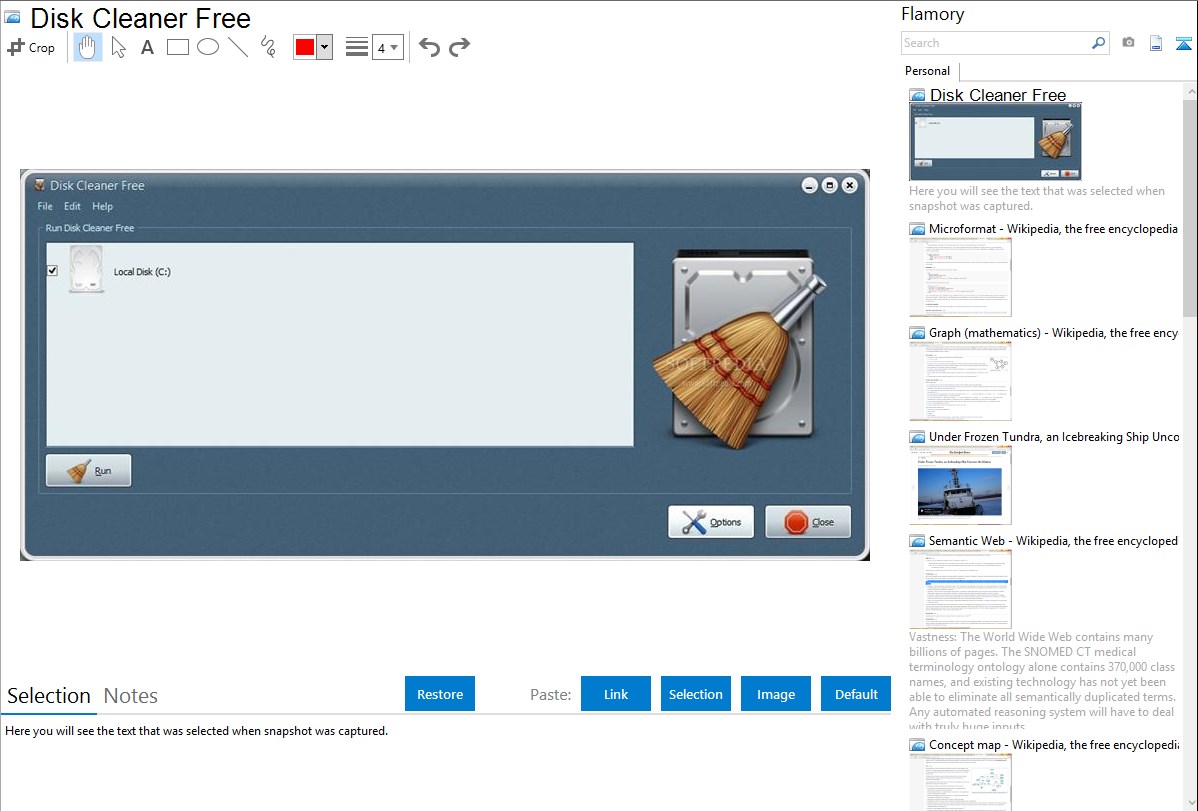Click the 'Local Disk (C:)' label
Image resolution: width=1198 pixels, height=811 pixels.
(142, 272)
